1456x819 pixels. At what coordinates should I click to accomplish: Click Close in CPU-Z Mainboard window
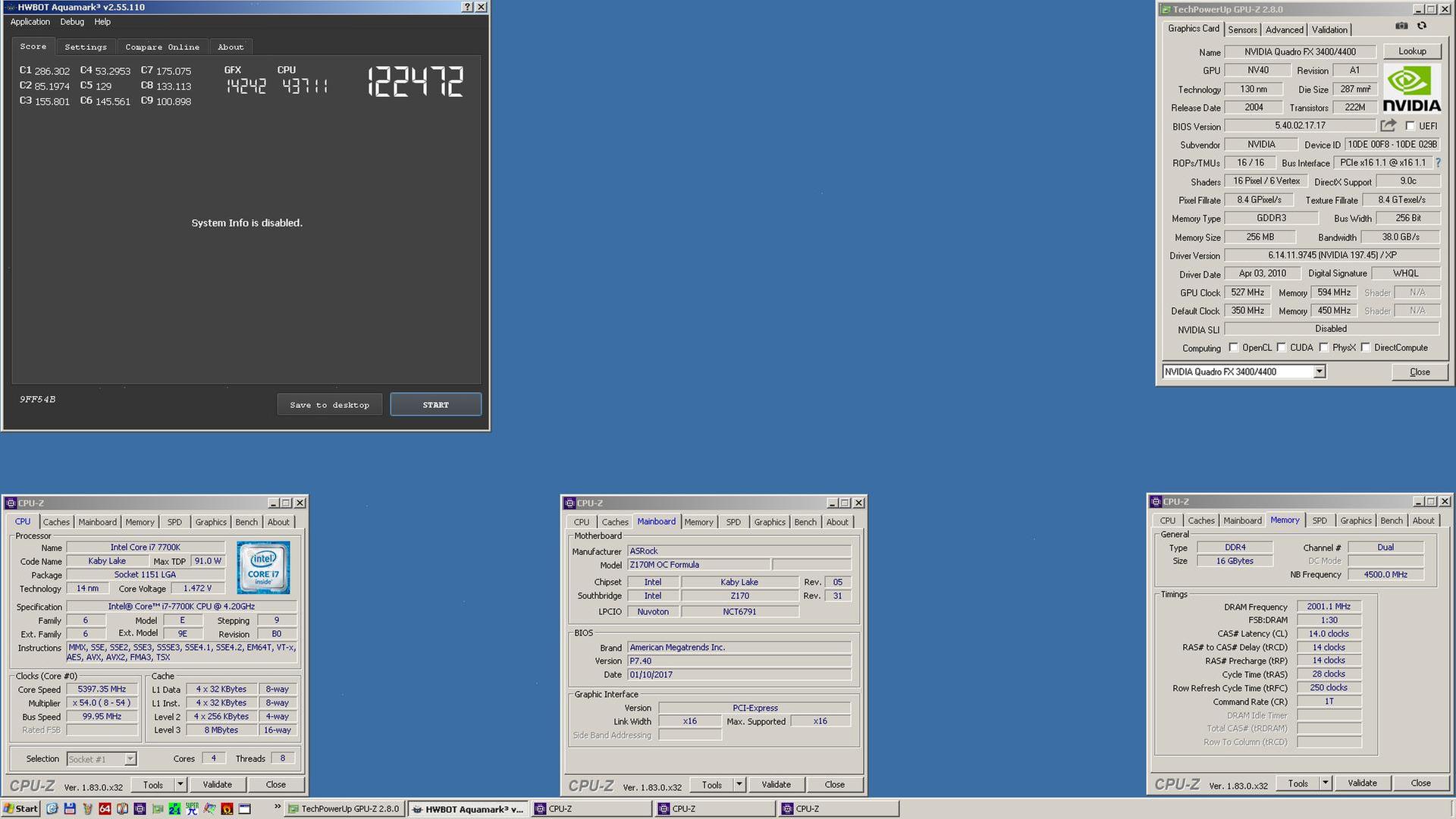click(834, 784)
